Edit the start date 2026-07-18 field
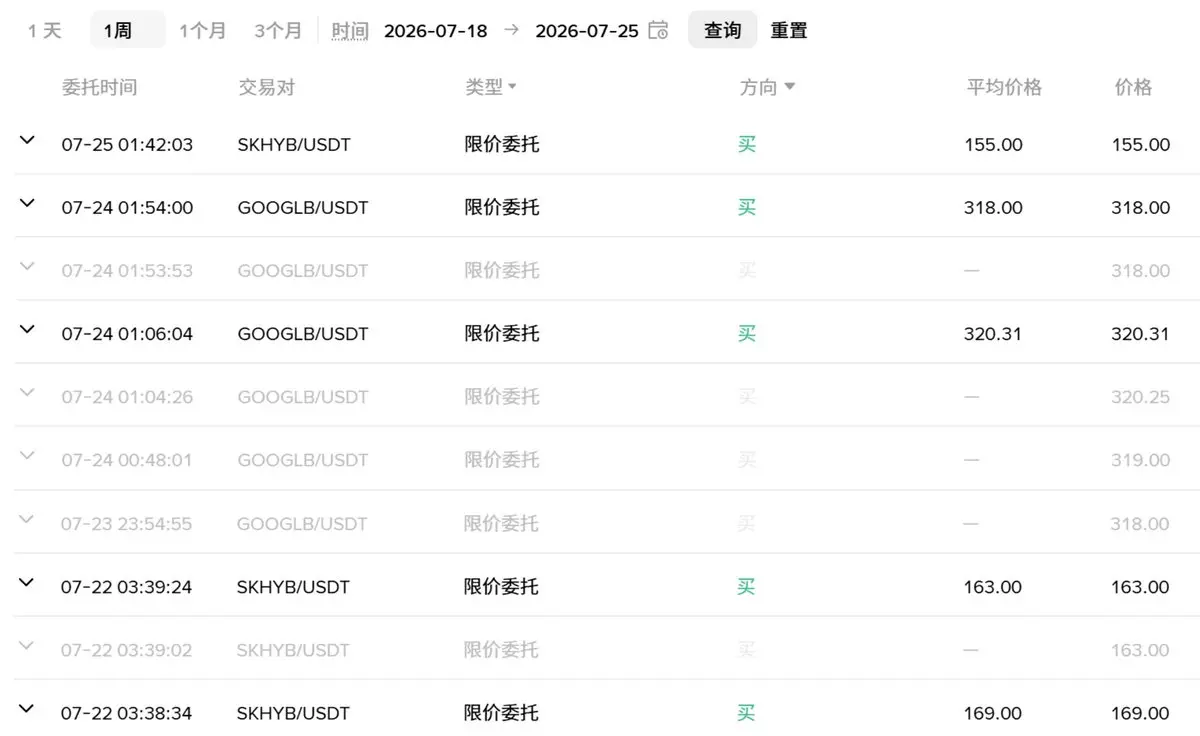This screenshot has height=736, width=1200. tap(436, 31)
